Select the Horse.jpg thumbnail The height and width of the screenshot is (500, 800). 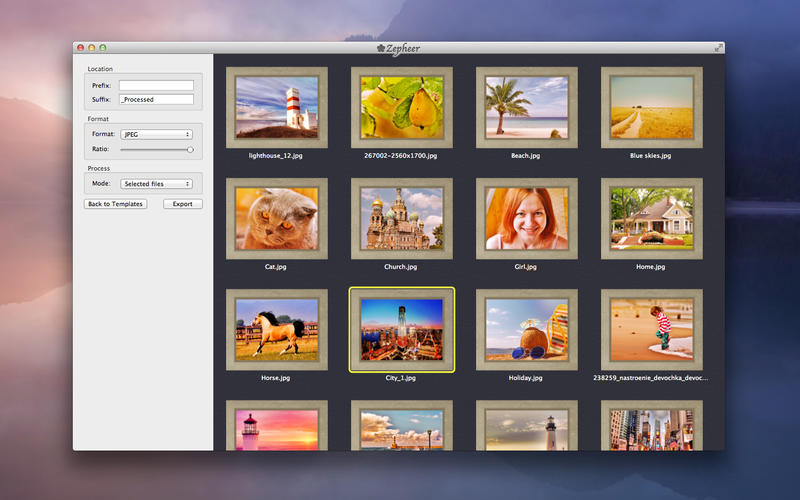[277, 330]
